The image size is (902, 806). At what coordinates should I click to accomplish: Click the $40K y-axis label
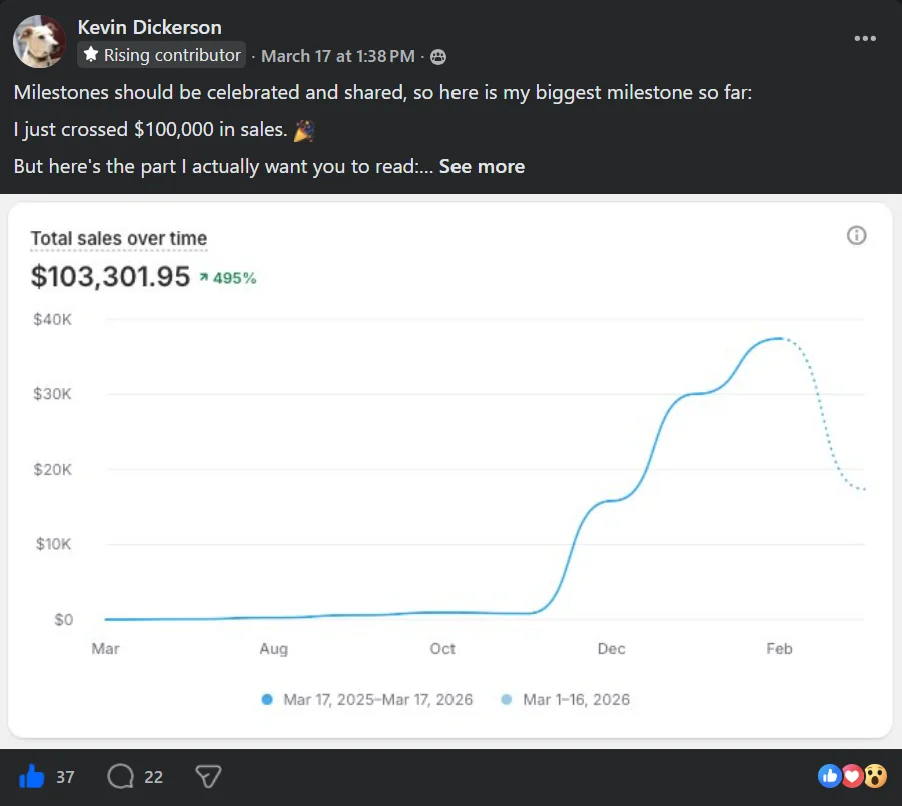(52, 319)
